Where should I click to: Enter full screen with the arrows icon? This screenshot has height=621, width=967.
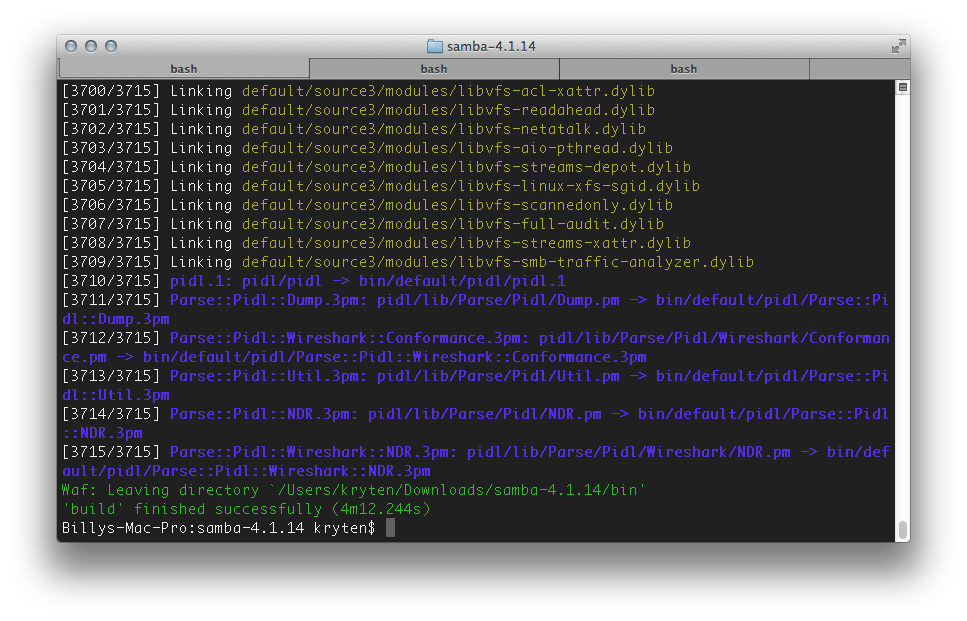[899, 46]
